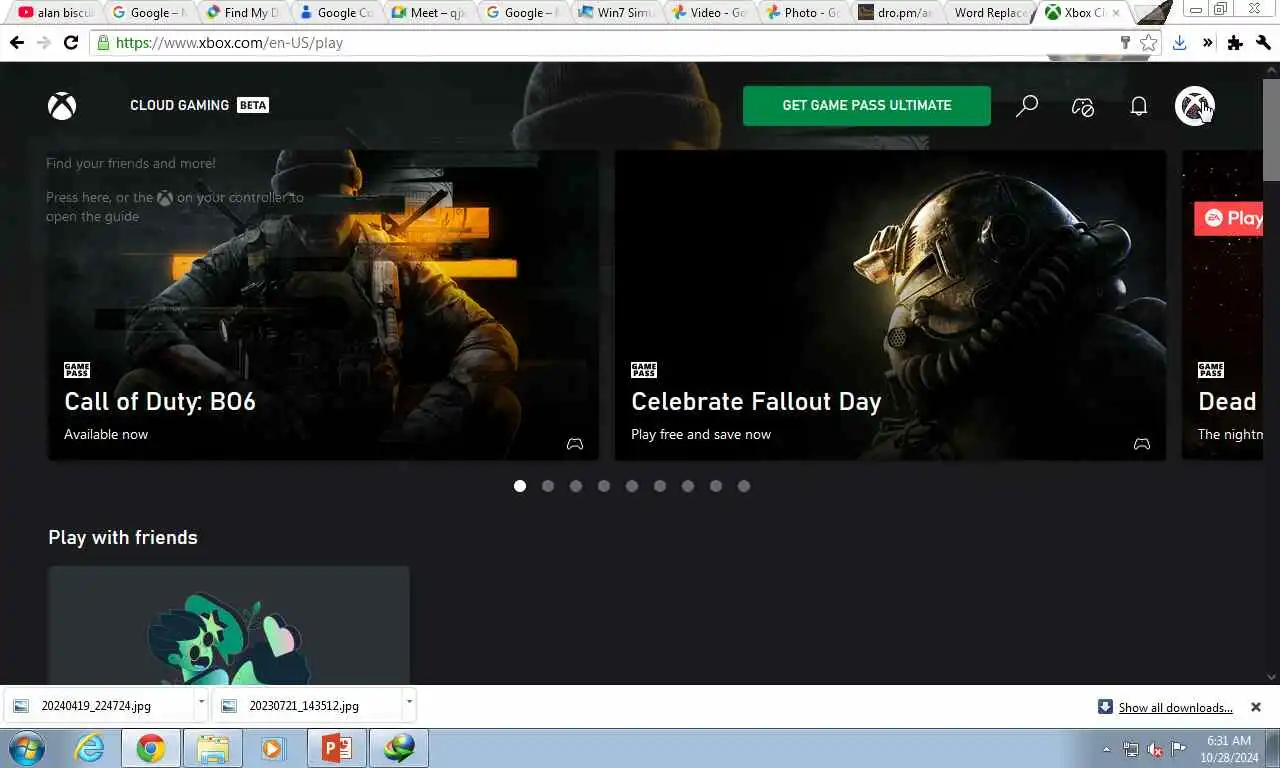Image resolution: width=1280 pixels, height=768 pixels.
Task: Click the browser back arrow
Action: click(x=17, y=43)
